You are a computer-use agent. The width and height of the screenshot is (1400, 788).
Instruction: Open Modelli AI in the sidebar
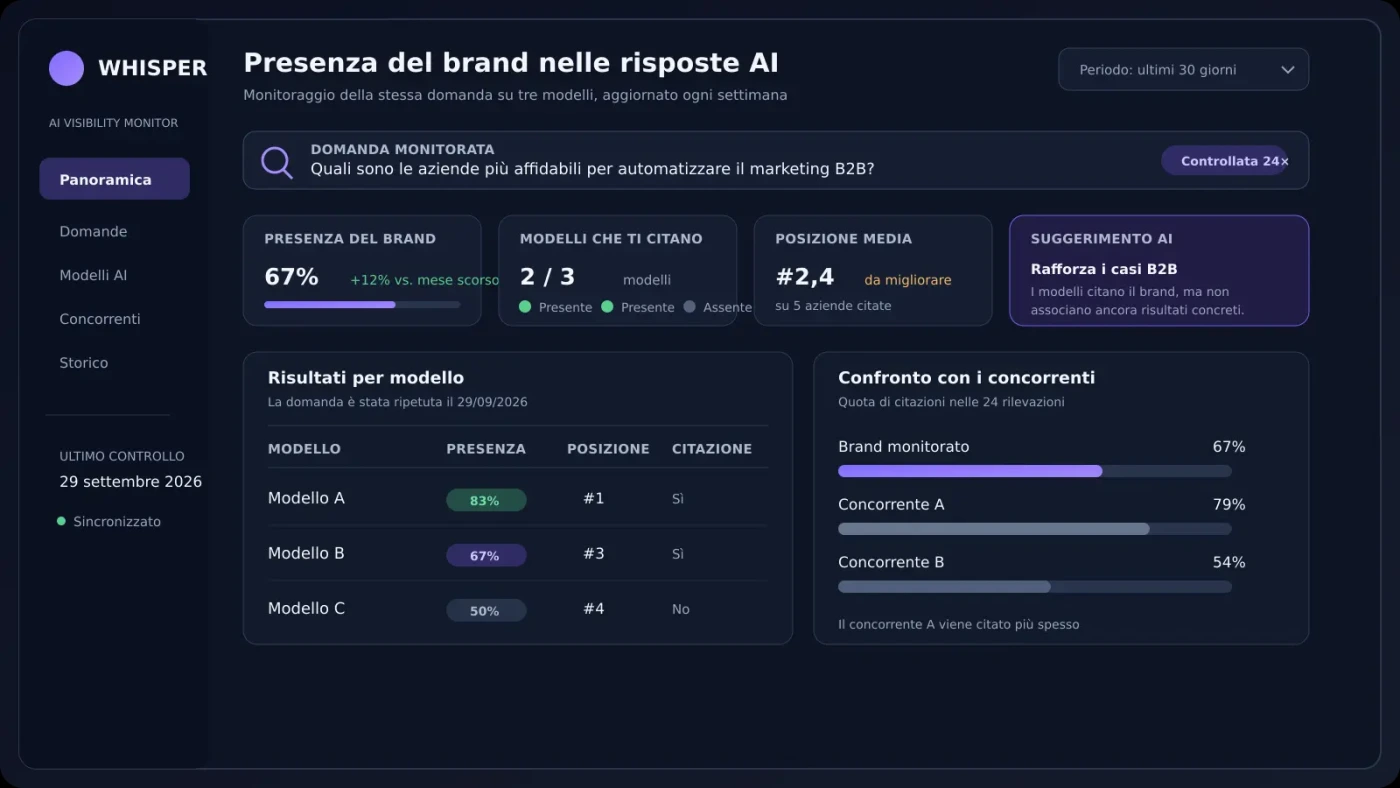[93, 275]
